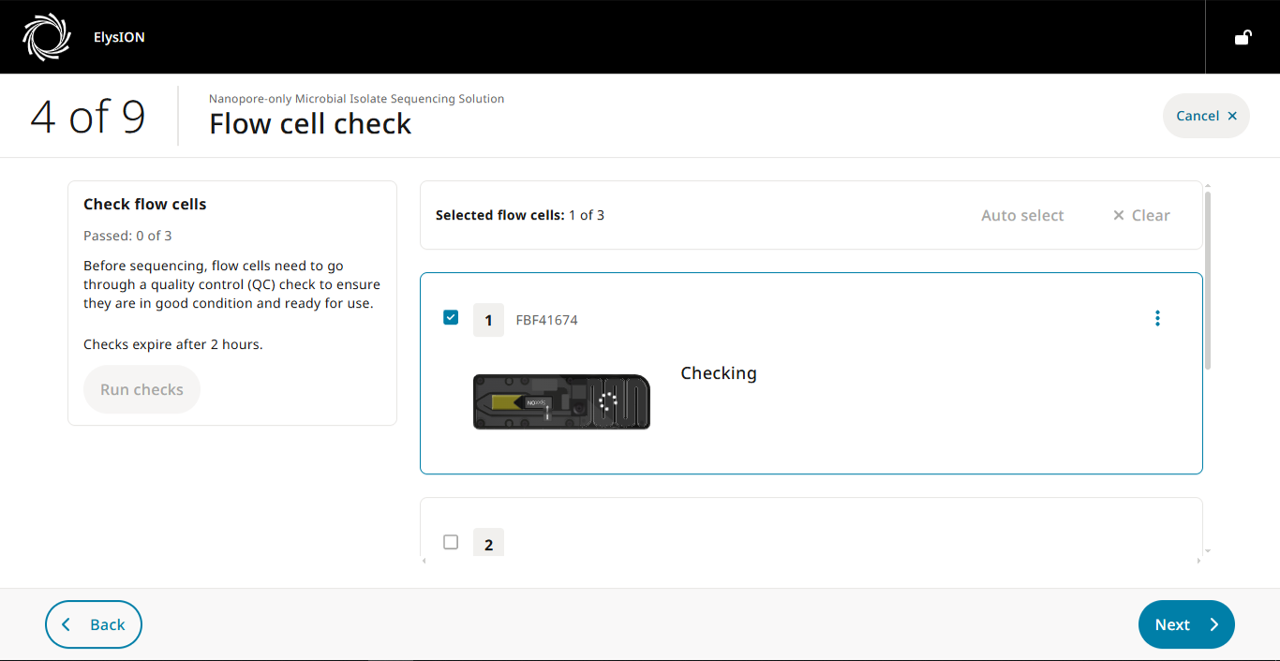Click the Checking status text
This screenshot has width=1280, height=661.
pos(718,373)
